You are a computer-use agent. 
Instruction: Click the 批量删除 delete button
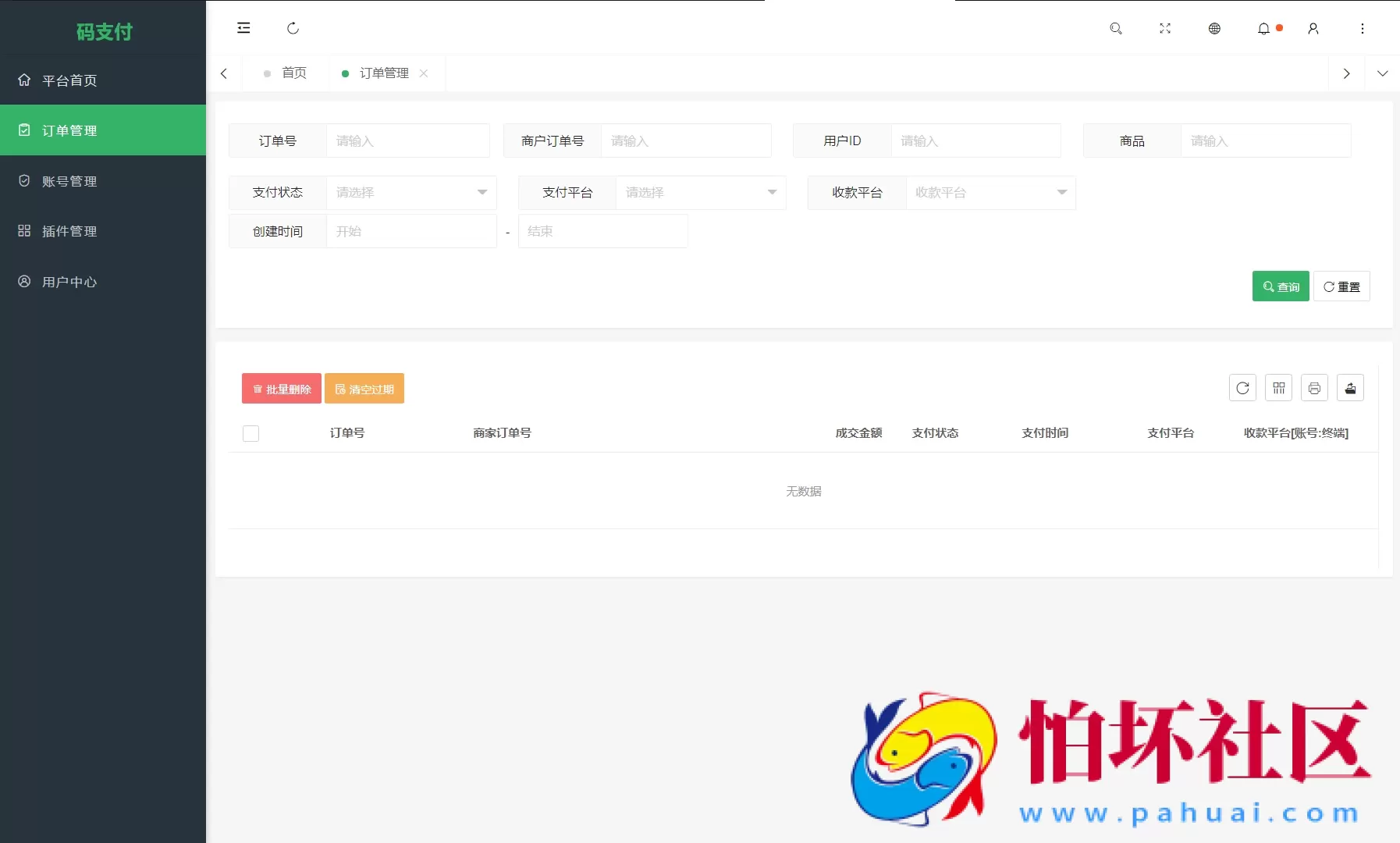click(x=281, y=388)
